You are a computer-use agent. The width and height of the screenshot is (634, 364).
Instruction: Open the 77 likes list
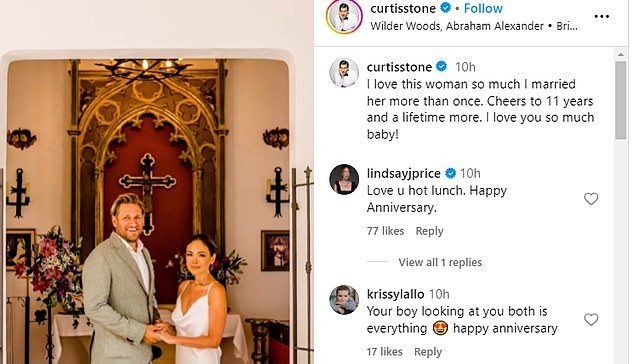[x=385, y=231]
